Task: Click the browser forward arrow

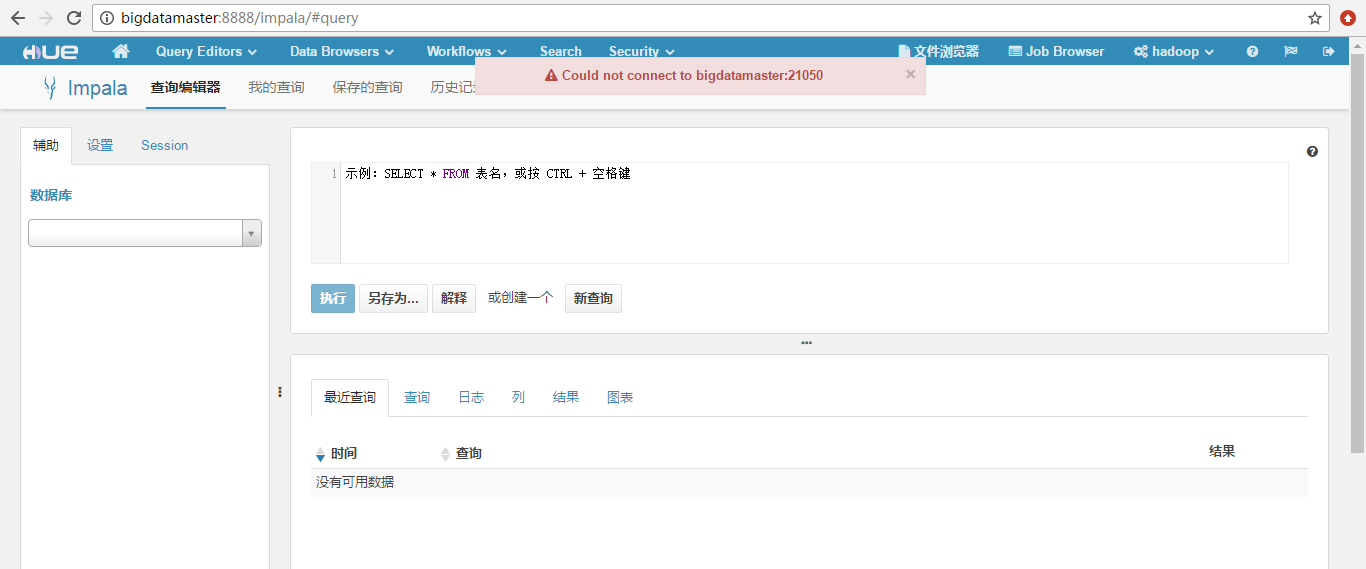Action: 46,18
